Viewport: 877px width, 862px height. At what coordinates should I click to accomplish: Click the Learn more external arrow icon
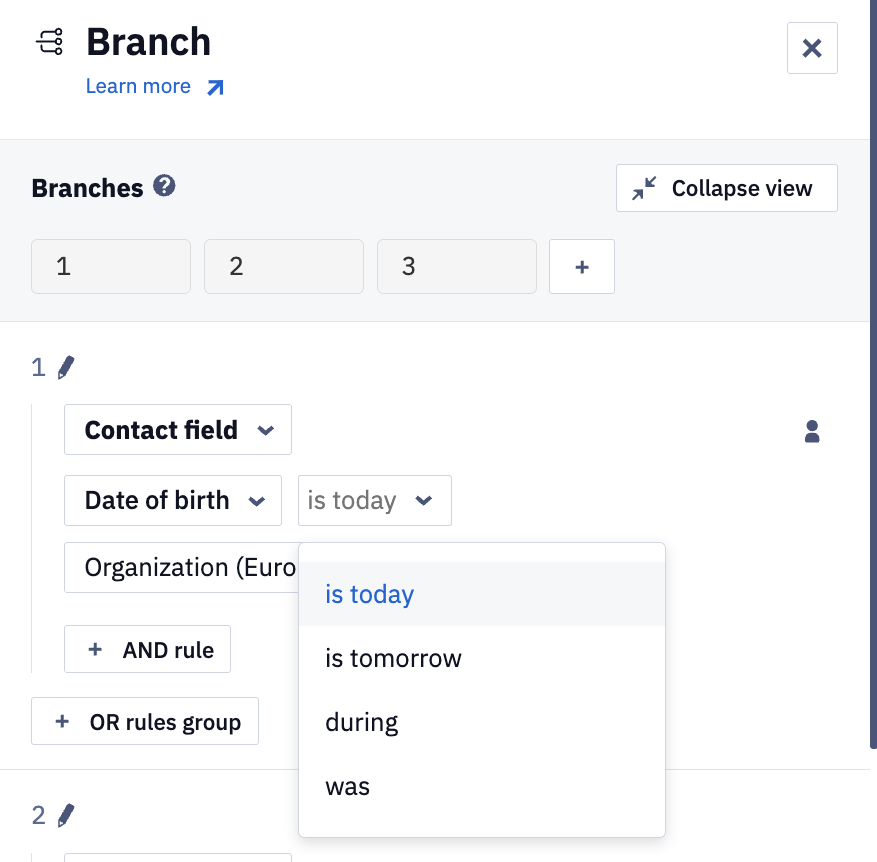(215, 88)
